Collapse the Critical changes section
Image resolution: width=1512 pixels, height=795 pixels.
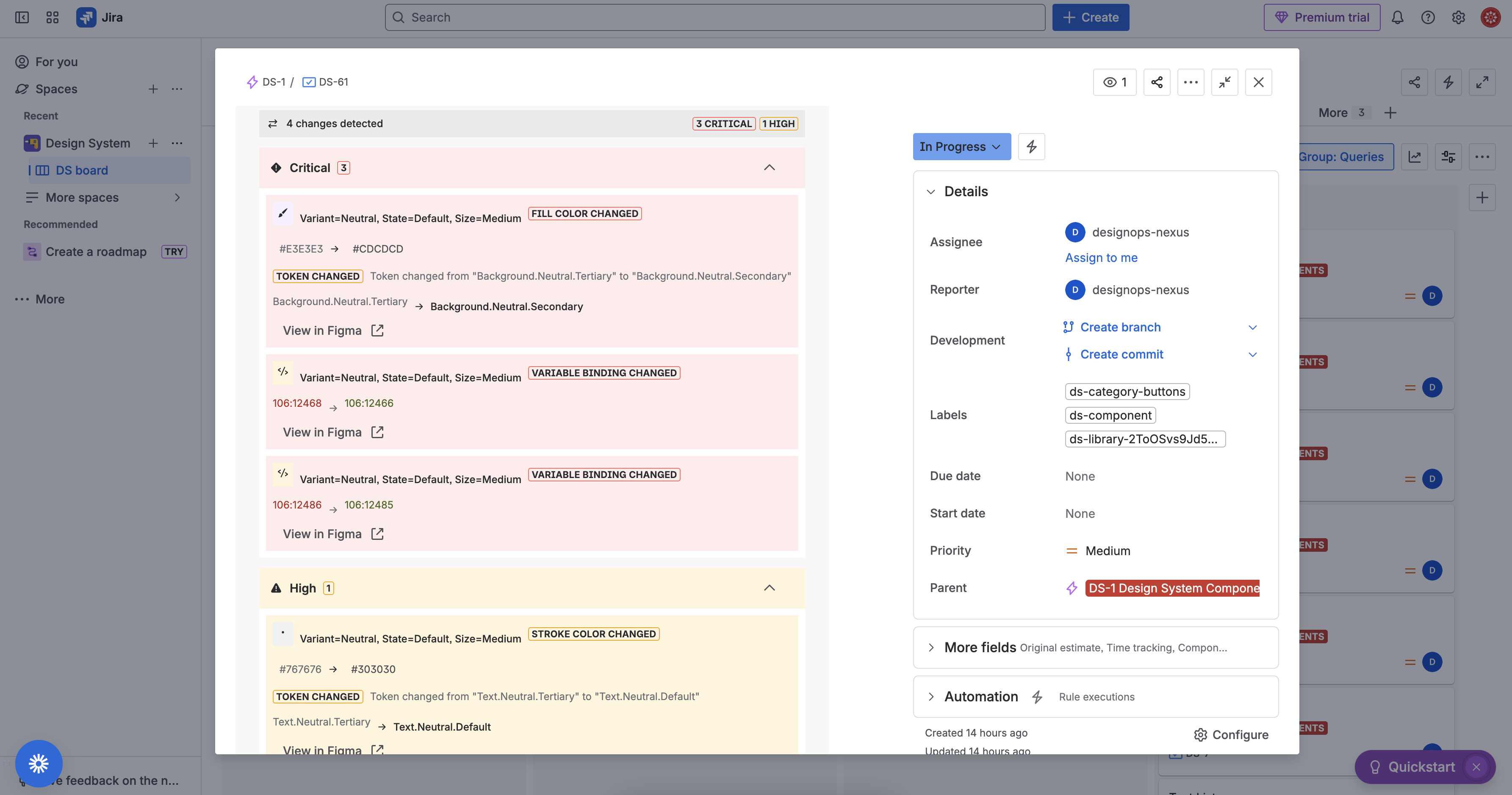(x=769, y=168)
